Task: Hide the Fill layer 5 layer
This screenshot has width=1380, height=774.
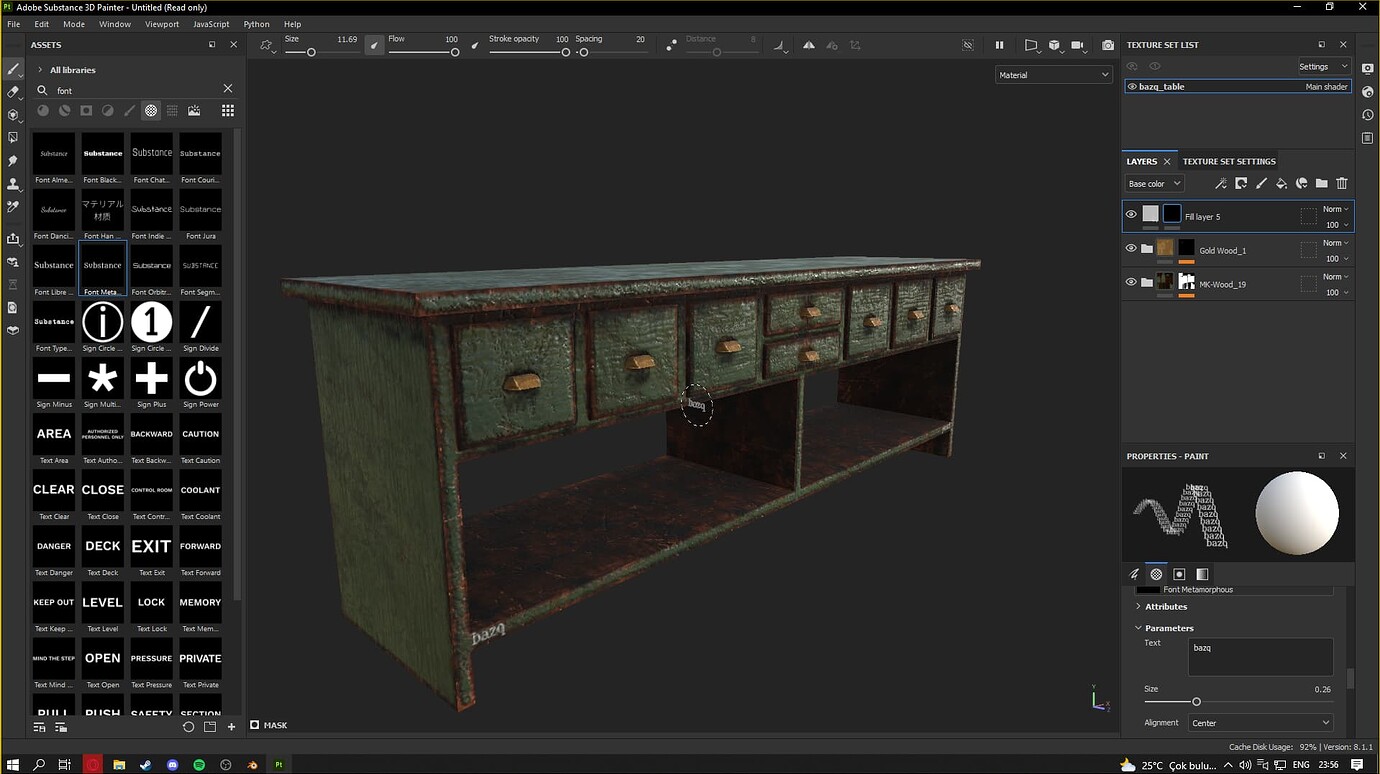Action: [x=1131, y=214]
